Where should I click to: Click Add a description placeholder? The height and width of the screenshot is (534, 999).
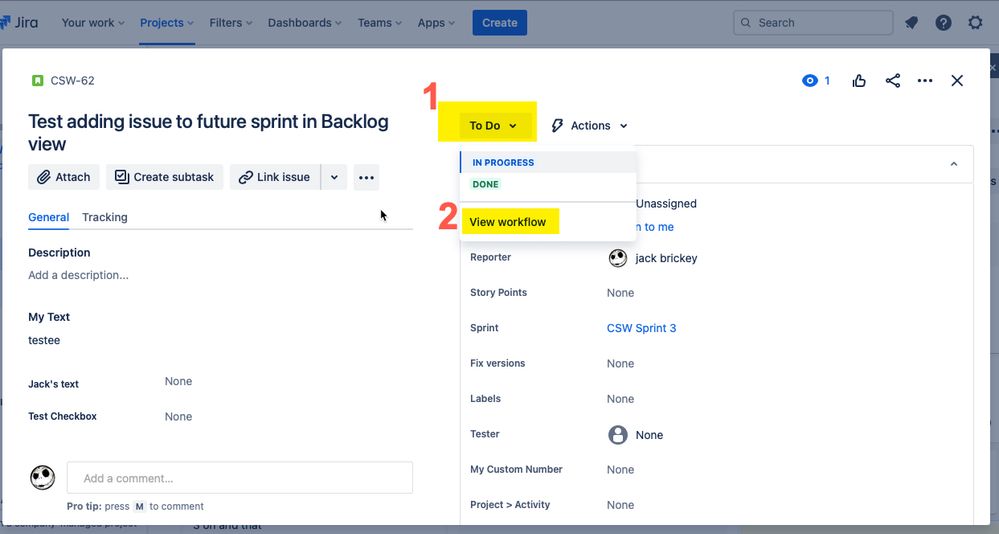click(x=78, y=275)
